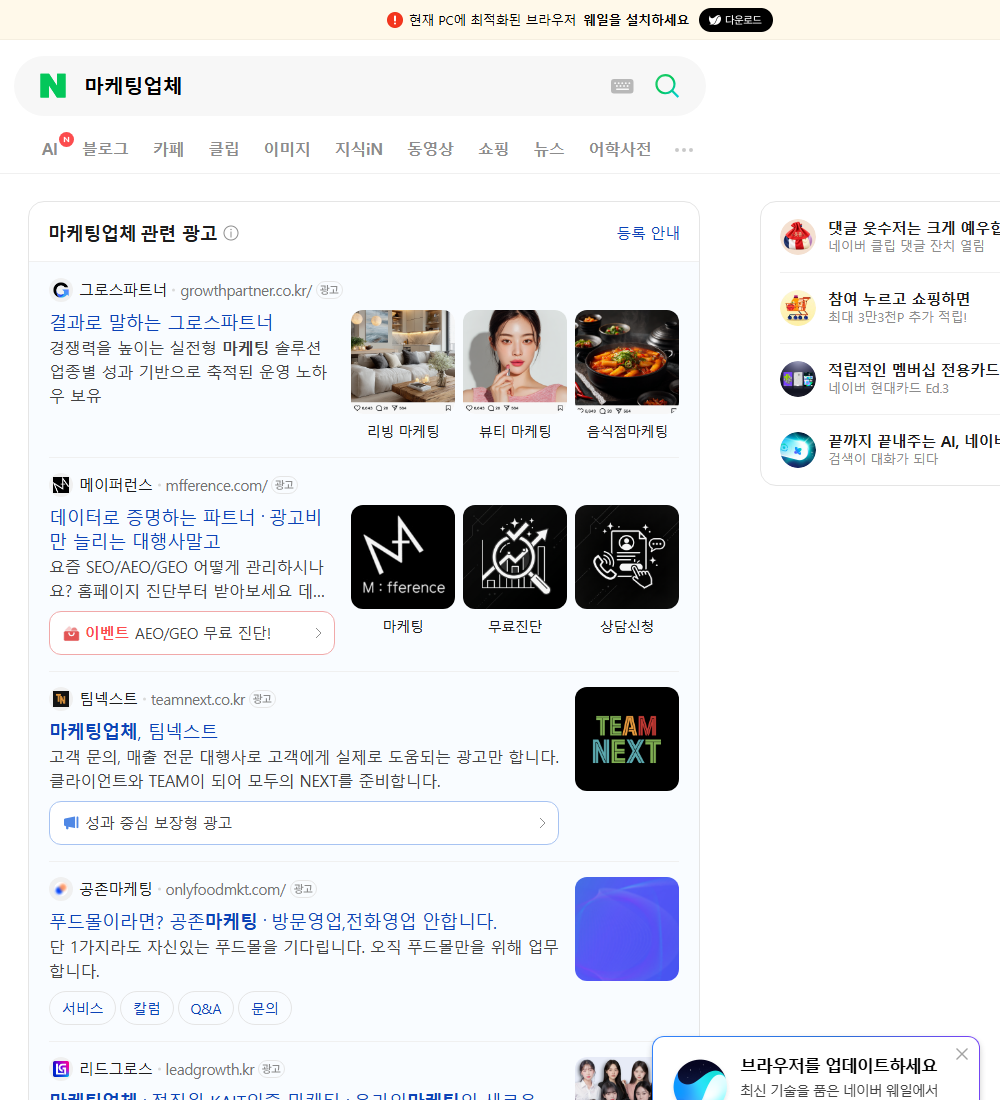
Task: Switch to the 어학사전 tab
Action: click(620, 149)
